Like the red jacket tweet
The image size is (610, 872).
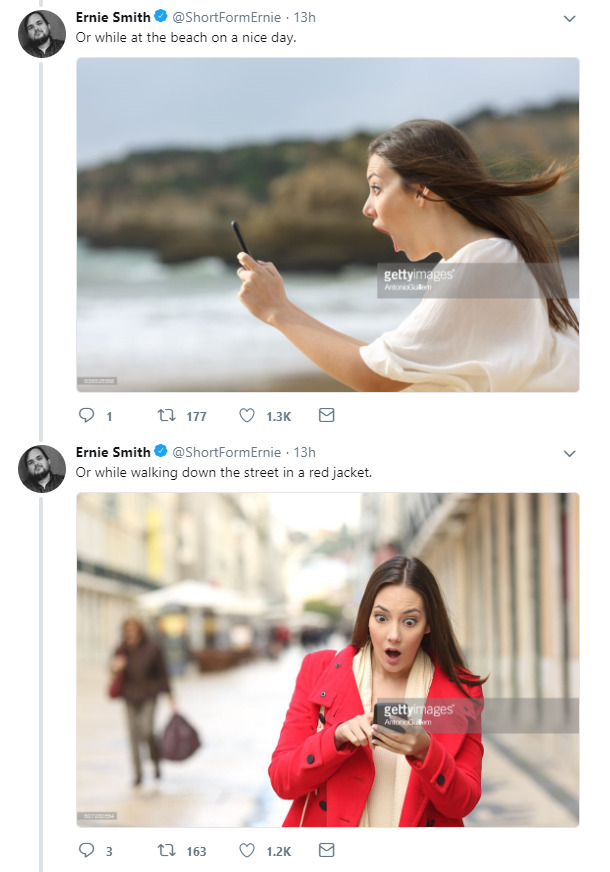247,851
